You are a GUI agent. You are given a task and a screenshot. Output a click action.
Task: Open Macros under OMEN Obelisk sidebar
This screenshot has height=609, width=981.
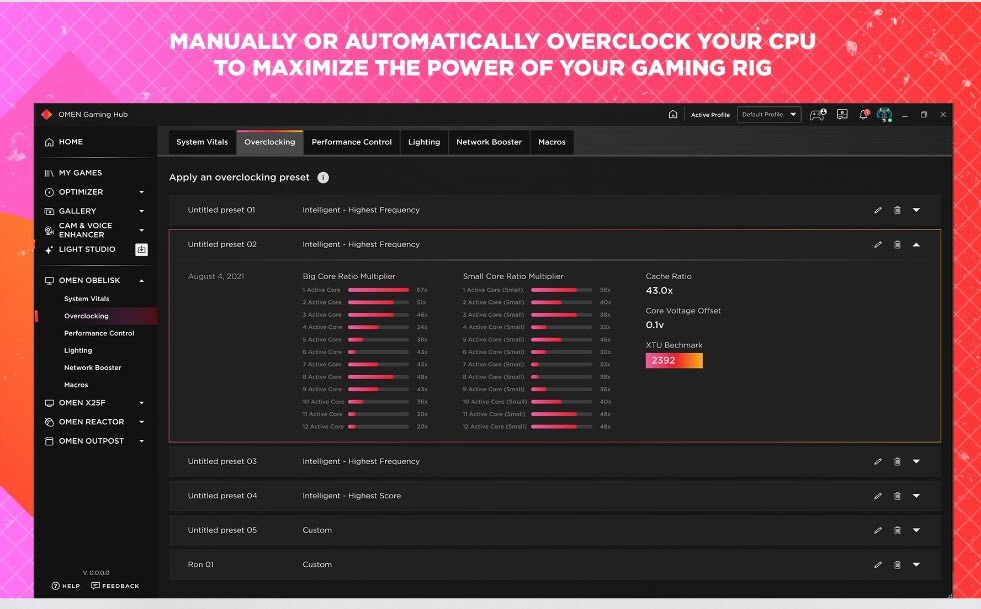pos(76,385)
